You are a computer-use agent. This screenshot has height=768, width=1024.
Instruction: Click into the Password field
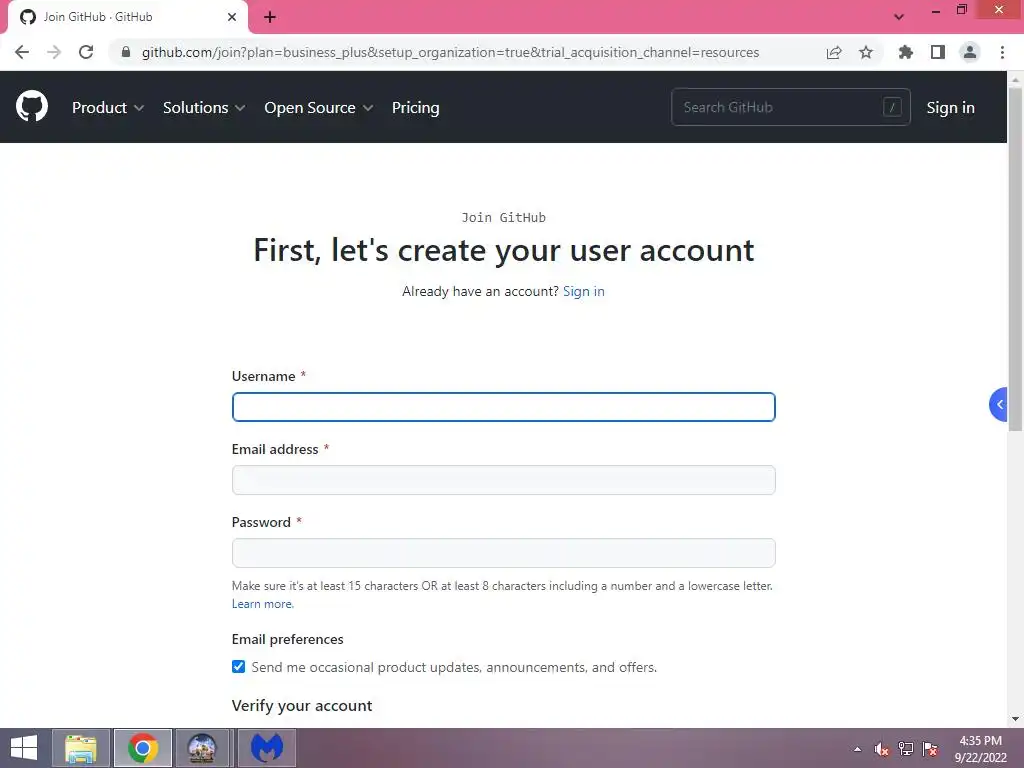504,553
